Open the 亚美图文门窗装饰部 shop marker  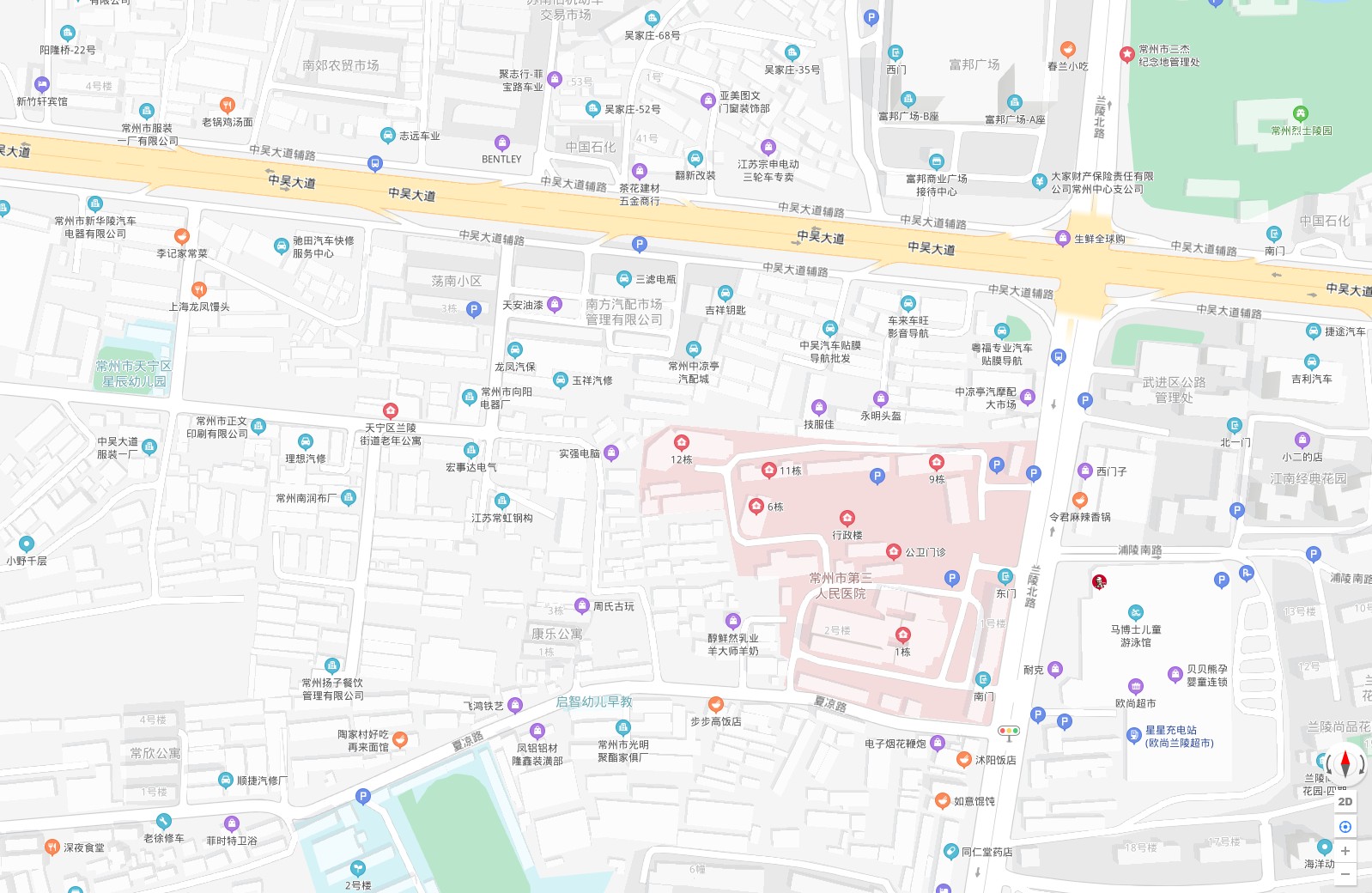(x=707, y=101)
